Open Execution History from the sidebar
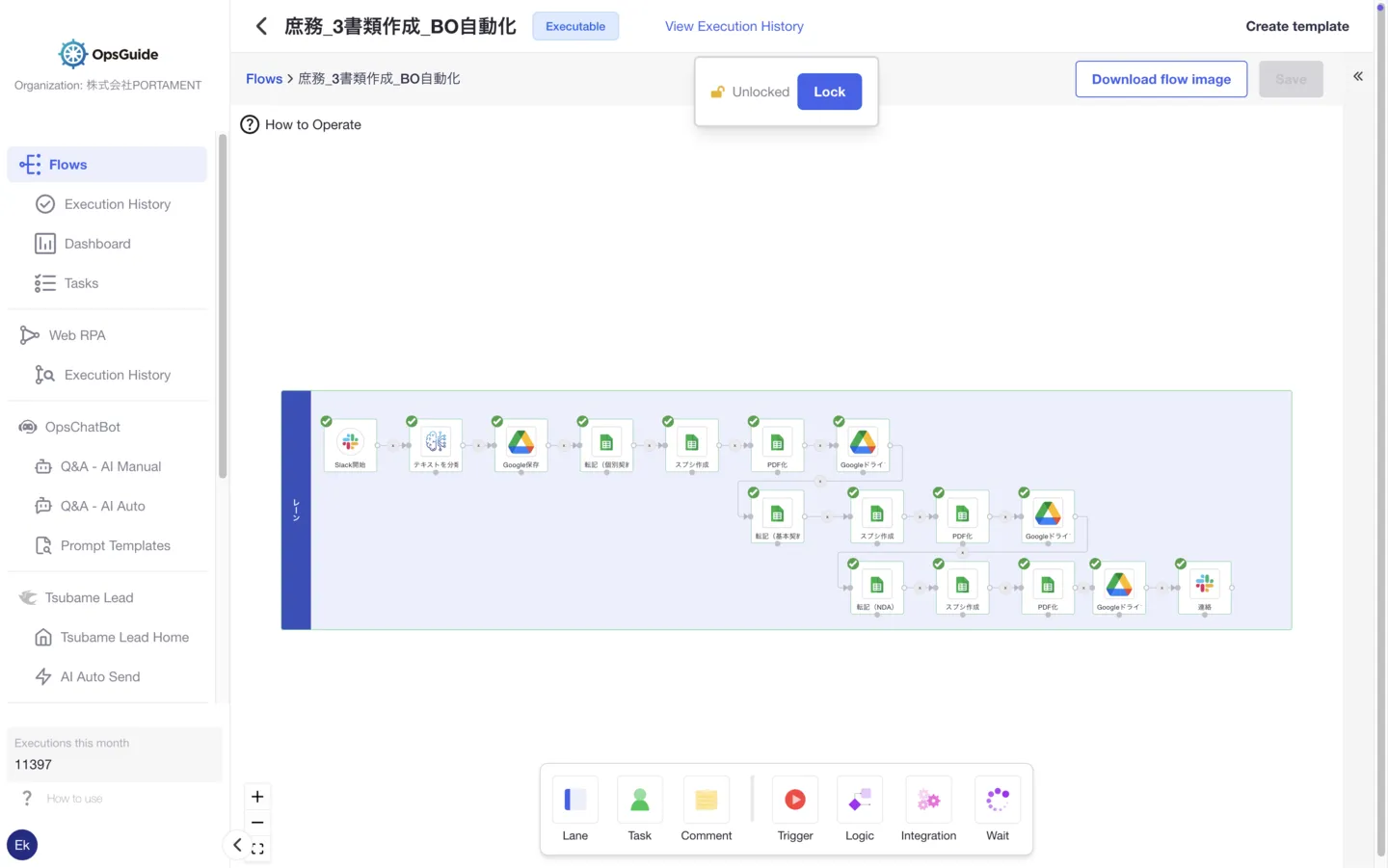 (118, 203)
